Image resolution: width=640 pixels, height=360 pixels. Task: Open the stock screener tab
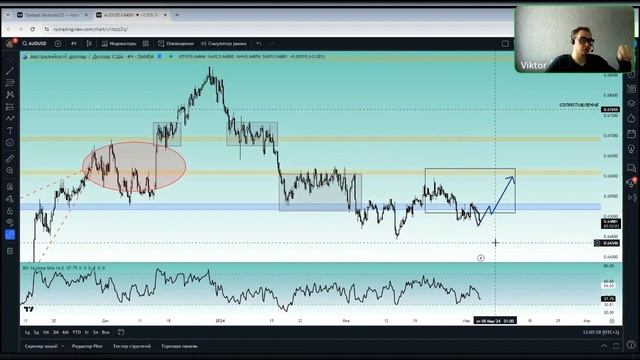(41, 346)
